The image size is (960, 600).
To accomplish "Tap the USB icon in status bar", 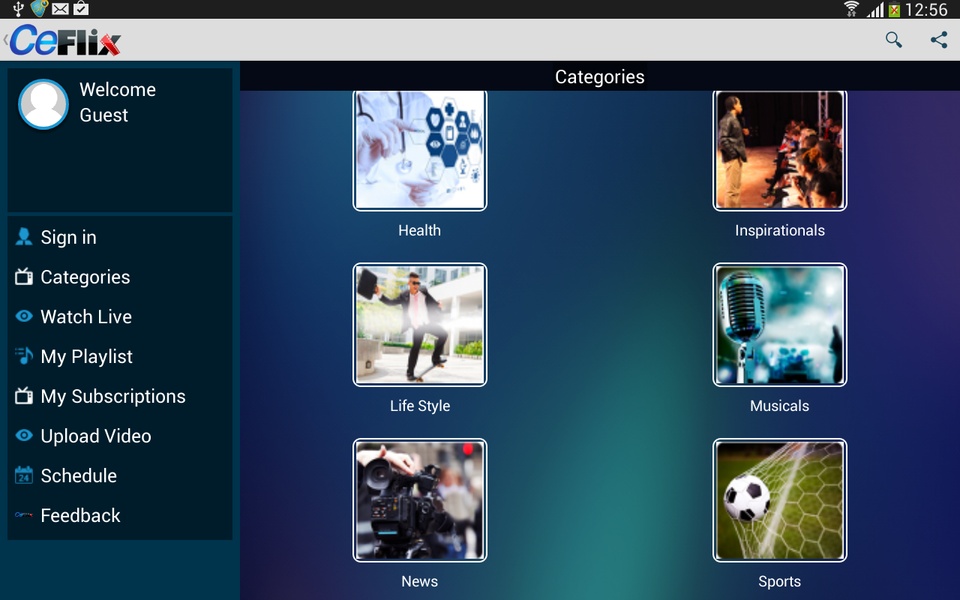I will click(18, 9).
